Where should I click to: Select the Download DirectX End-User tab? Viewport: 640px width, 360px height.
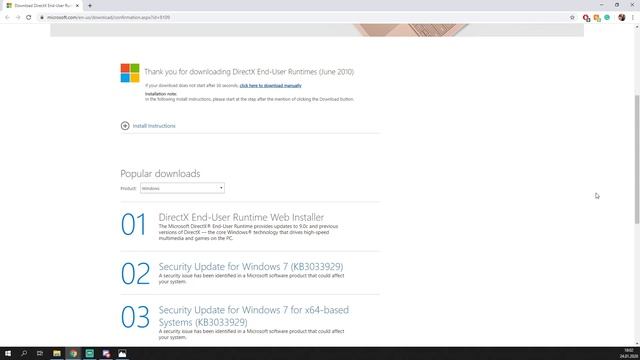pyautogui.click(x=42, y=6)
